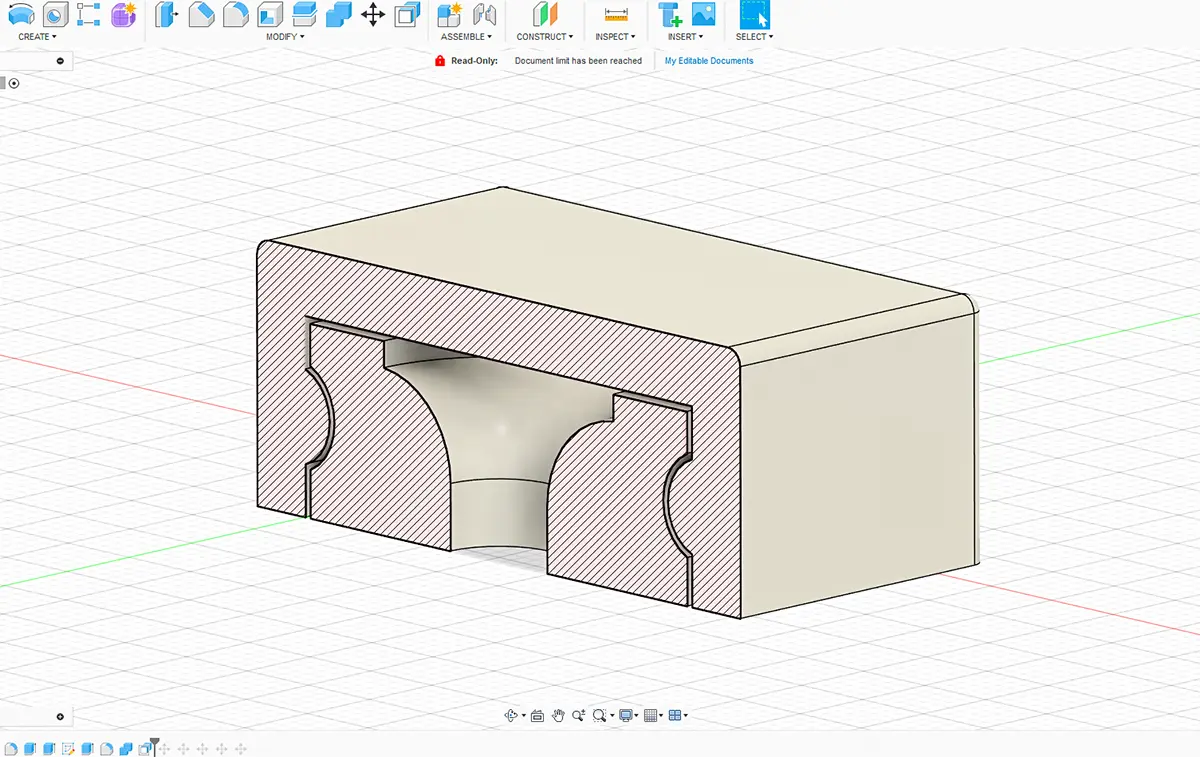Image resolution: width=1200 pixels, height=757 pixels.
Task: Open the SELECT menu
Action: point(754,37)
